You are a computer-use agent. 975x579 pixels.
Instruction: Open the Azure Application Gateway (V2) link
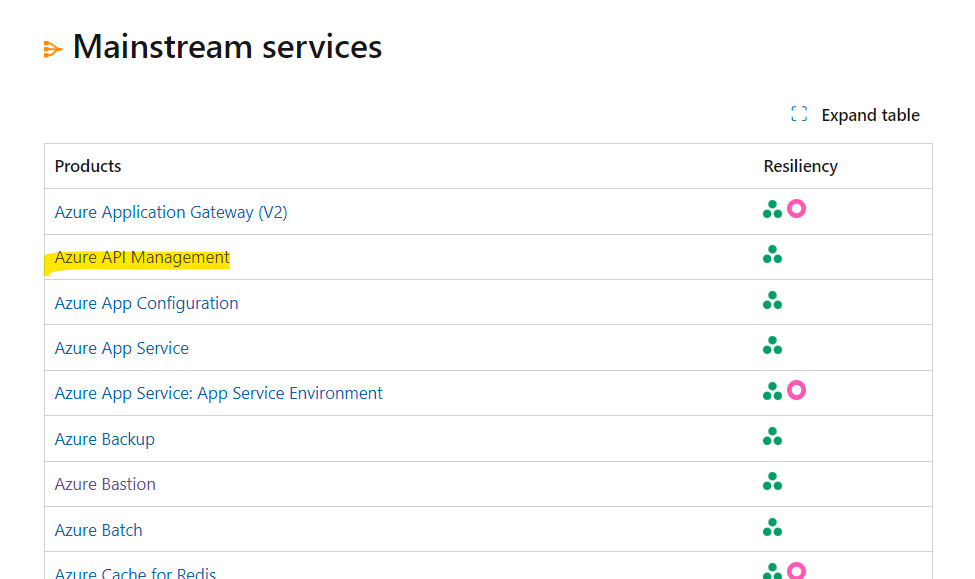(x=171, y=212)
